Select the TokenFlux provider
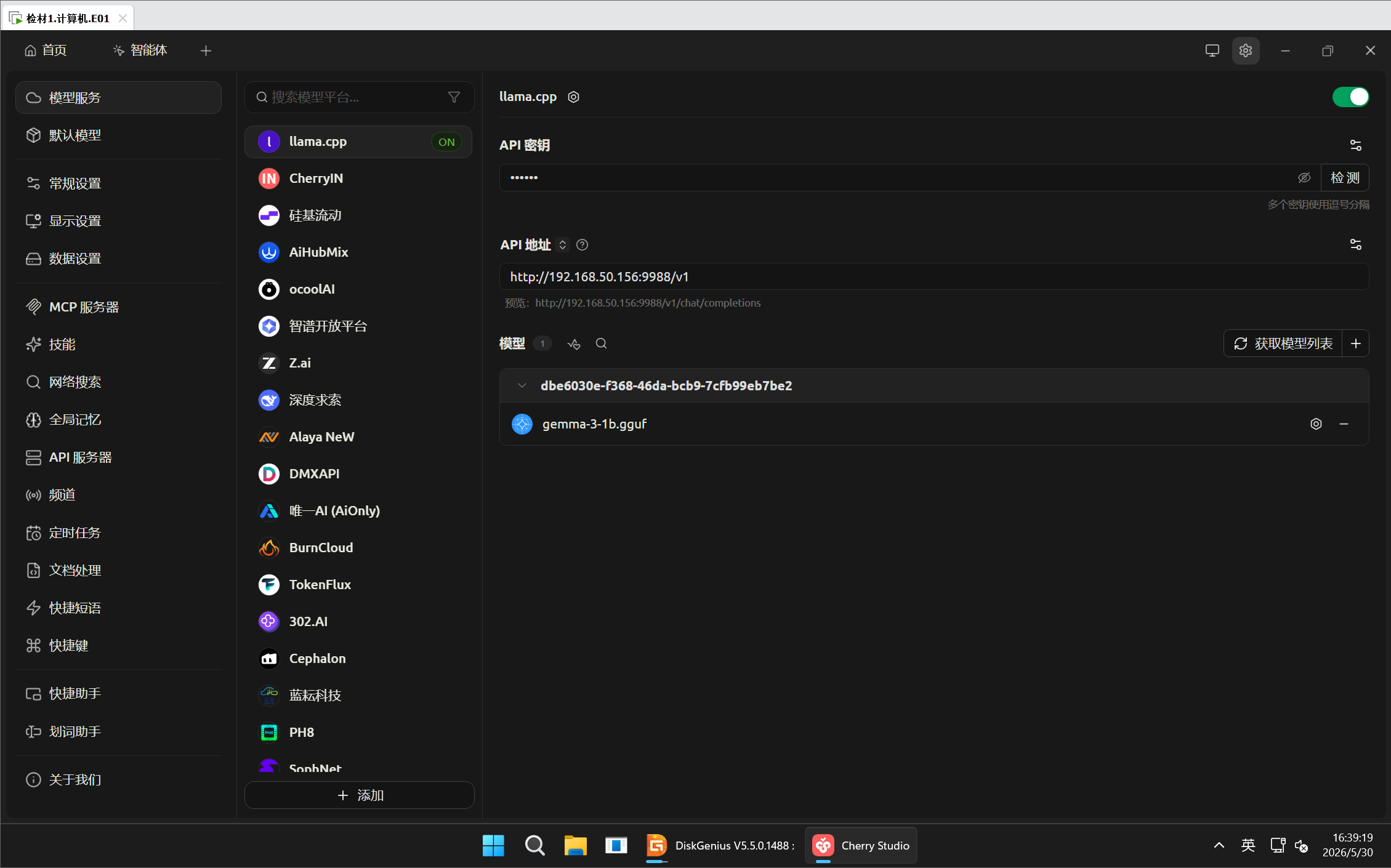 click(x=358, y=585)
